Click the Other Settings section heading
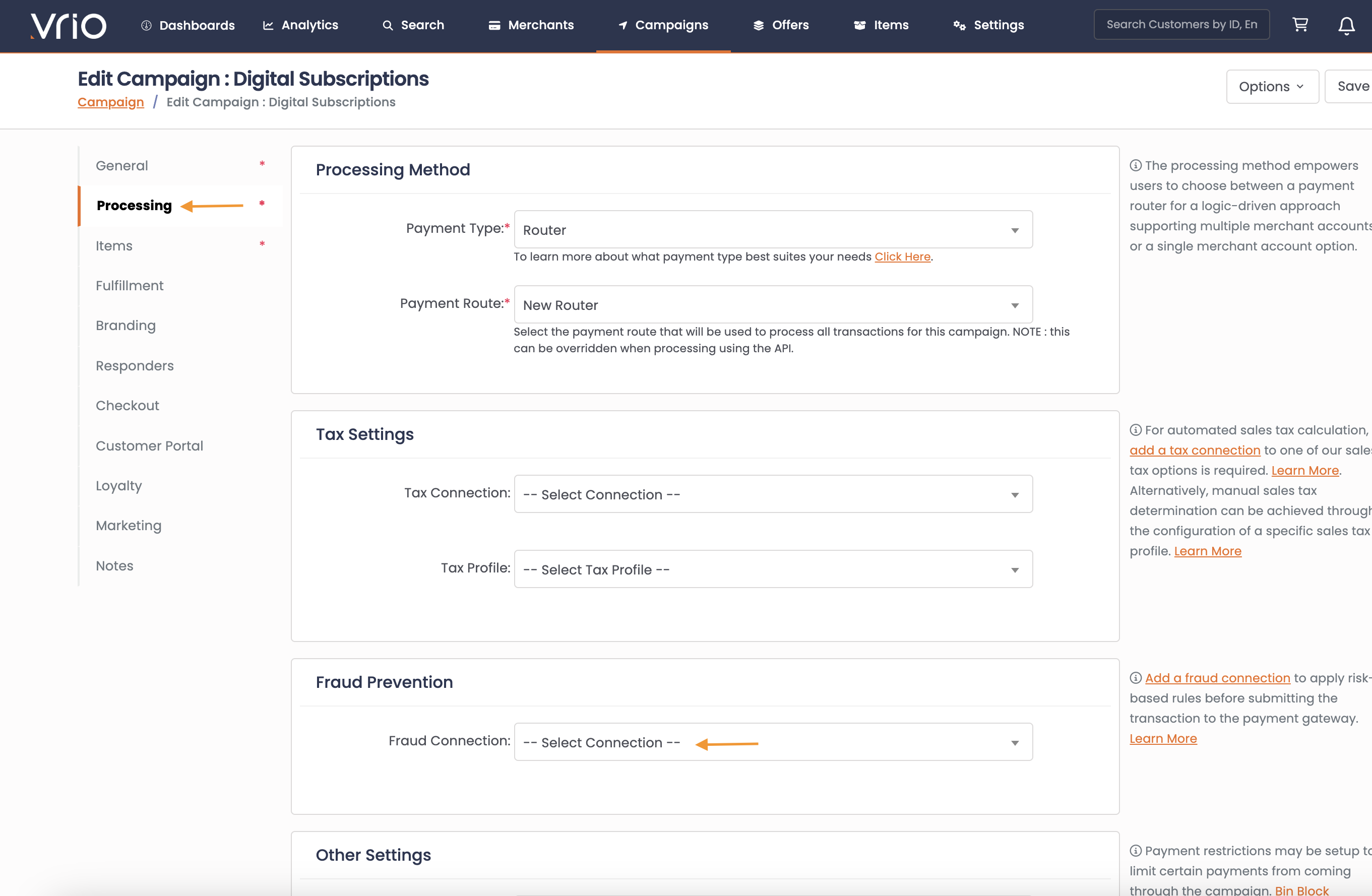 point(373,855)
